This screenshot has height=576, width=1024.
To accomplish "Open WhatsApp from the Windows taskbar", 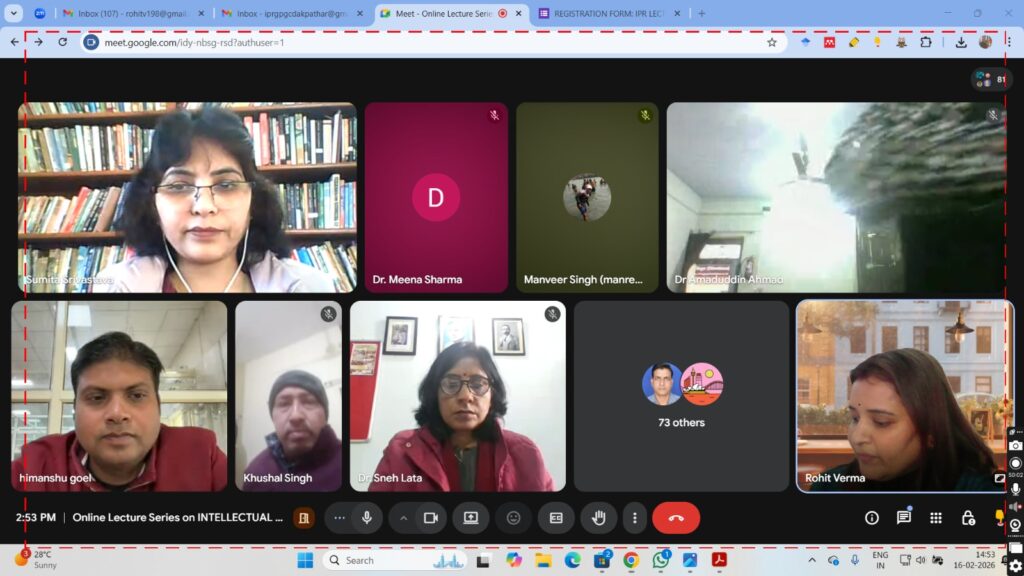I will (x=661, y=560).
